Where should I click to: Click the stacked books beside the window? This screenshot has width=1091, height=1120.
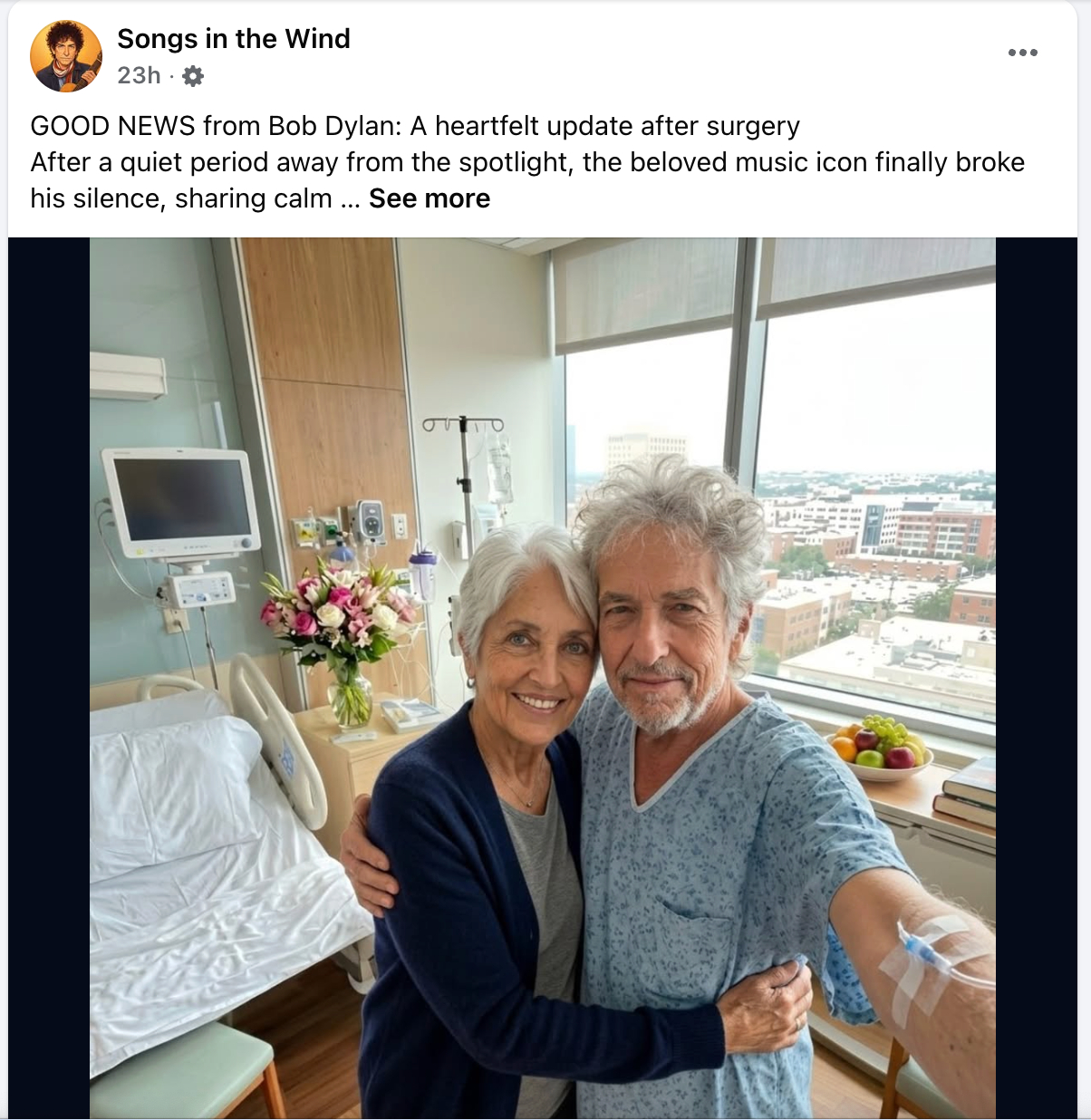tap(966, 791)
